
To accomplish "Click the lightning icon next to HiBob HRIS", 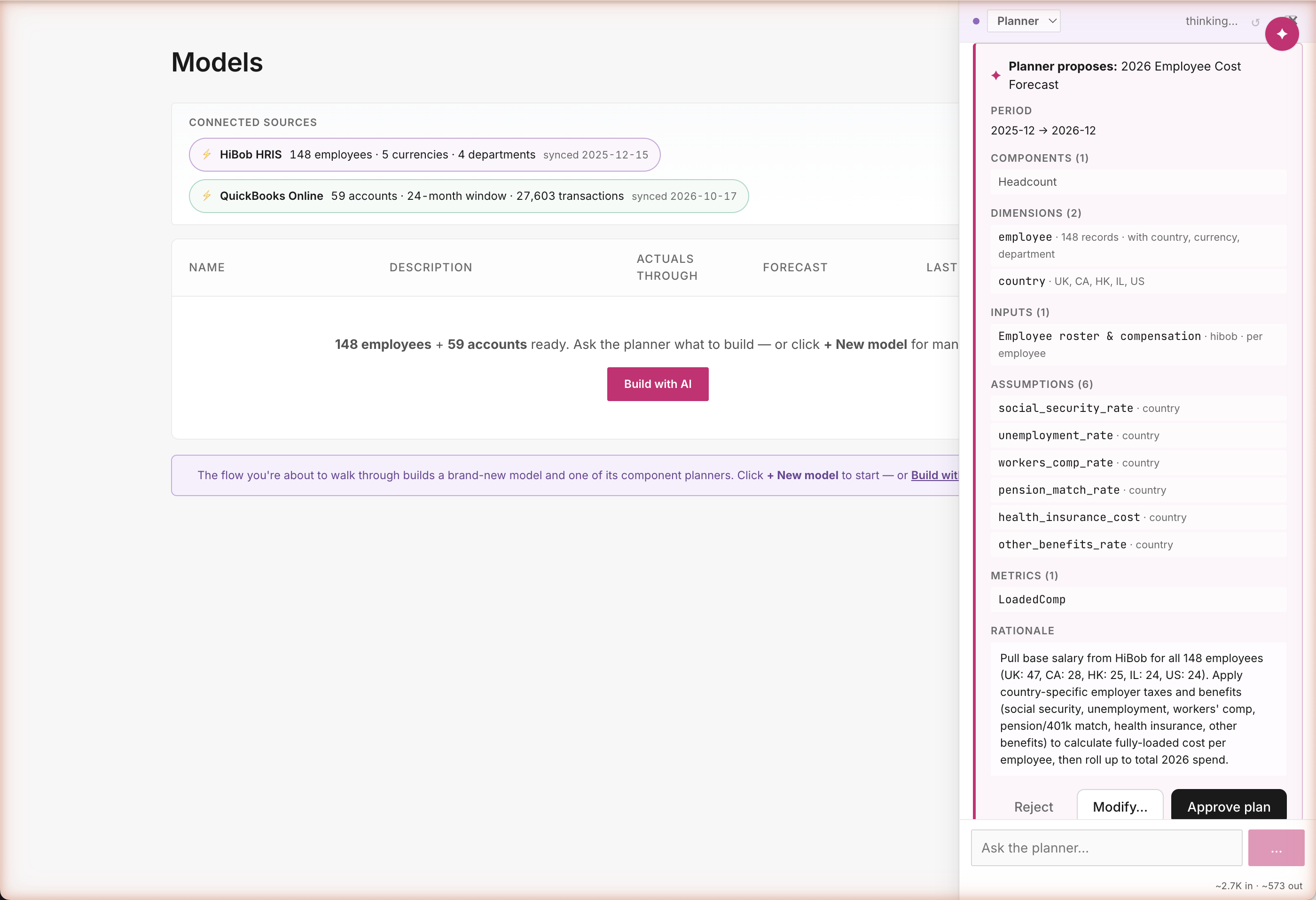I will pos(207,154).
